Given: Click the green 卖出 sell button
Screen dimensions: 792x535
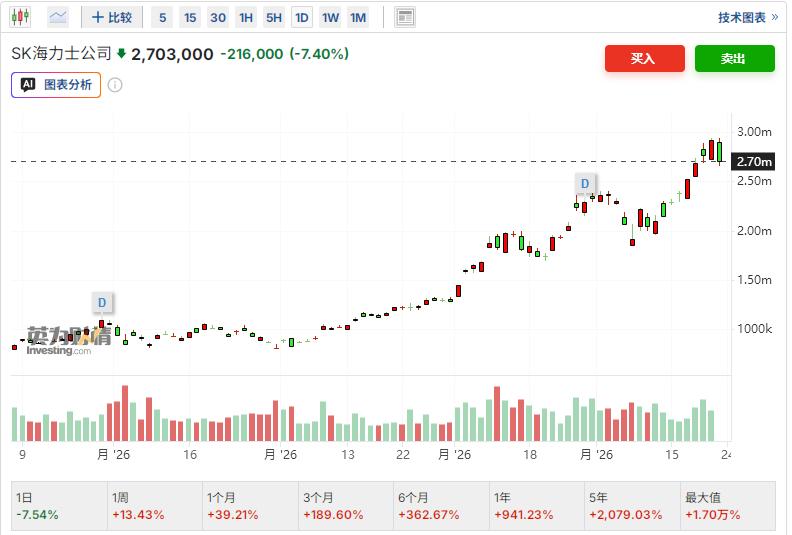Looking at the screenshot, I should pos(734,59).
